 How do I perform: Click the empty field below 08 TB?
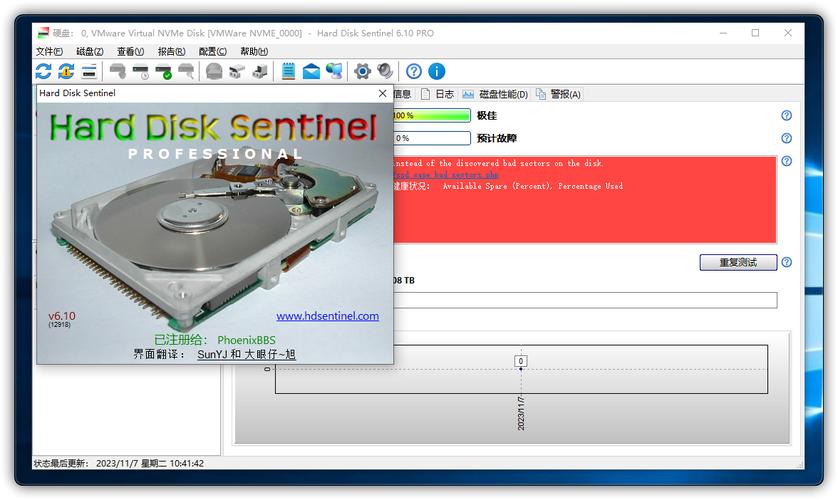[585, 300]
